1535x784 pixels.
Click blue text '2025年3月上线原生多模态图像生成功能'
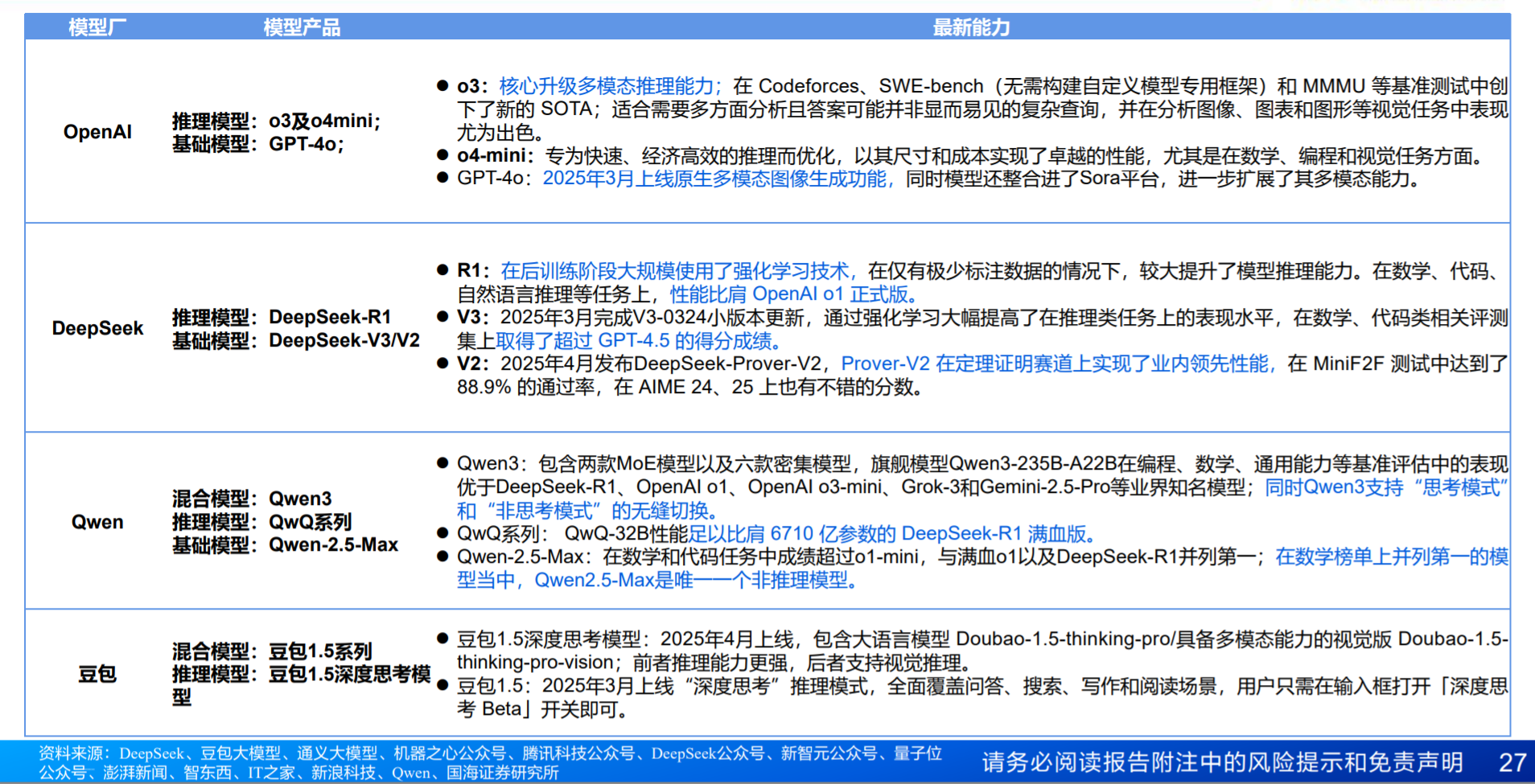714,179
